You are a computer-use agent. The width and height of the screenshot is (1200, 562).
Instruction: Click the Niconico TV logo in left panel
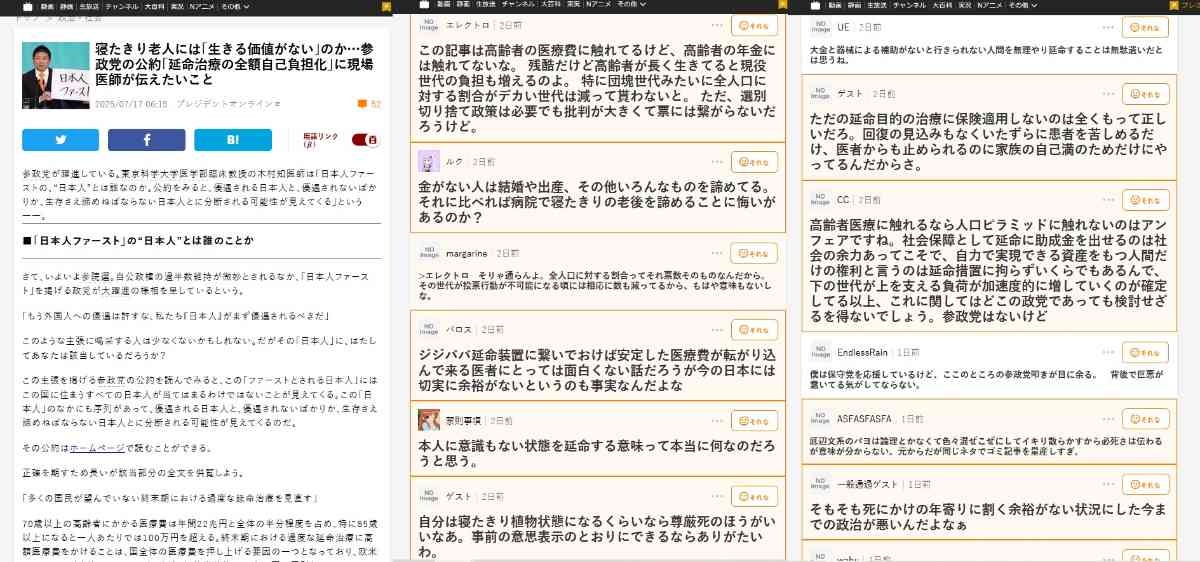(29, 6)
